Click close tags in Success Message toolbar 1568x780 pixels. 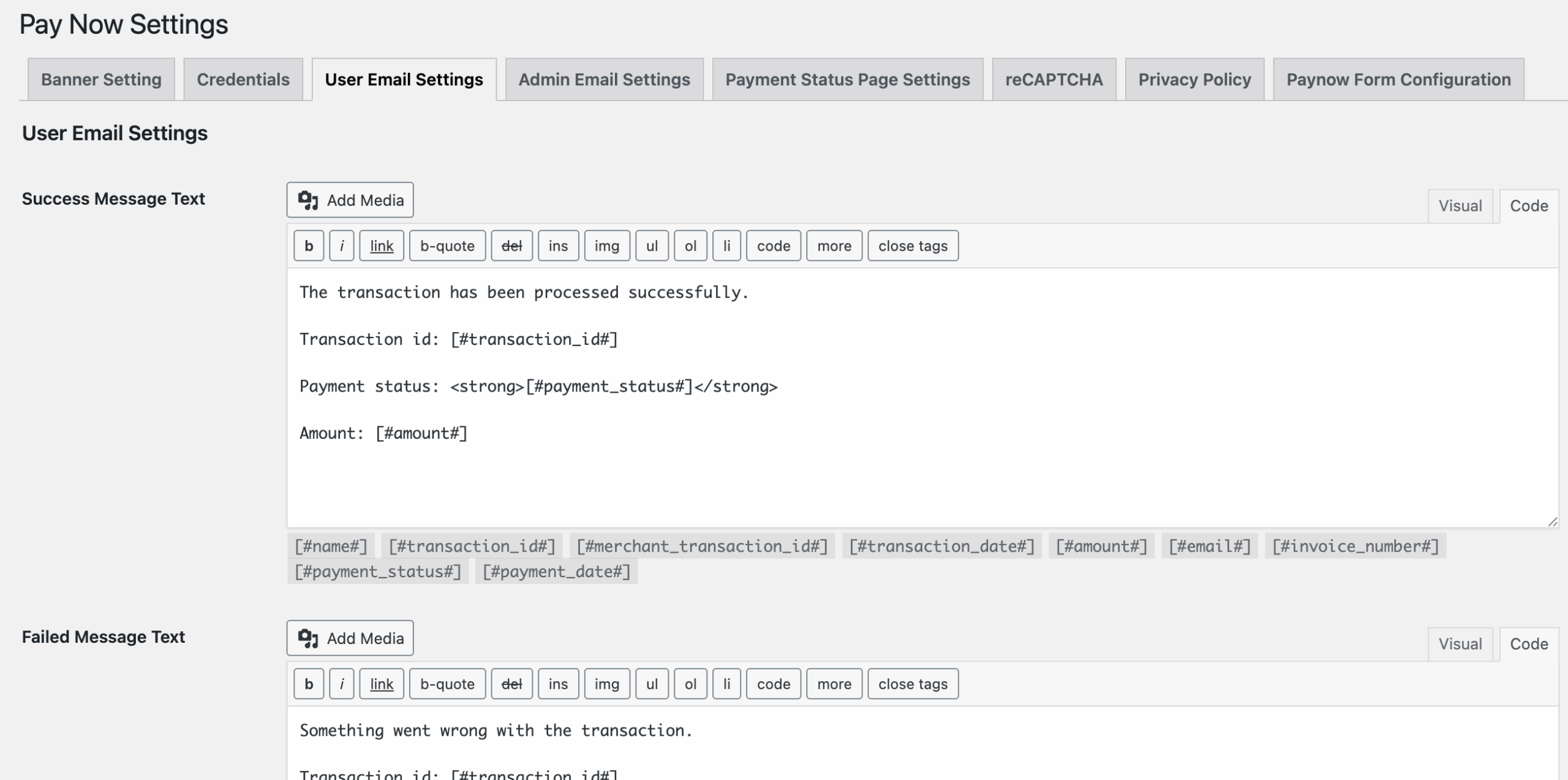point(913,246)
